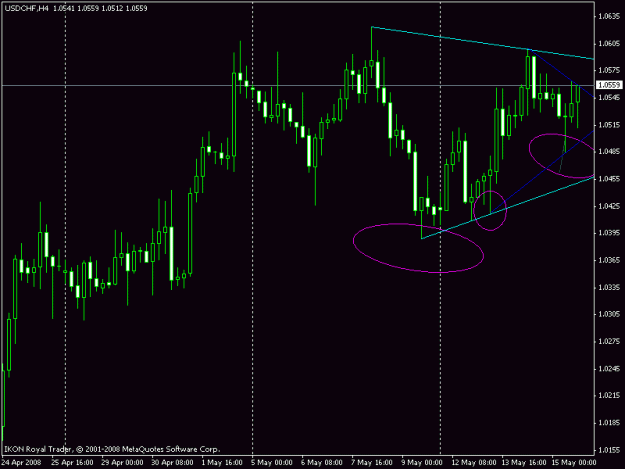
Task: Click the 1.0335 price axis label
Action: [x=609, y=287]
